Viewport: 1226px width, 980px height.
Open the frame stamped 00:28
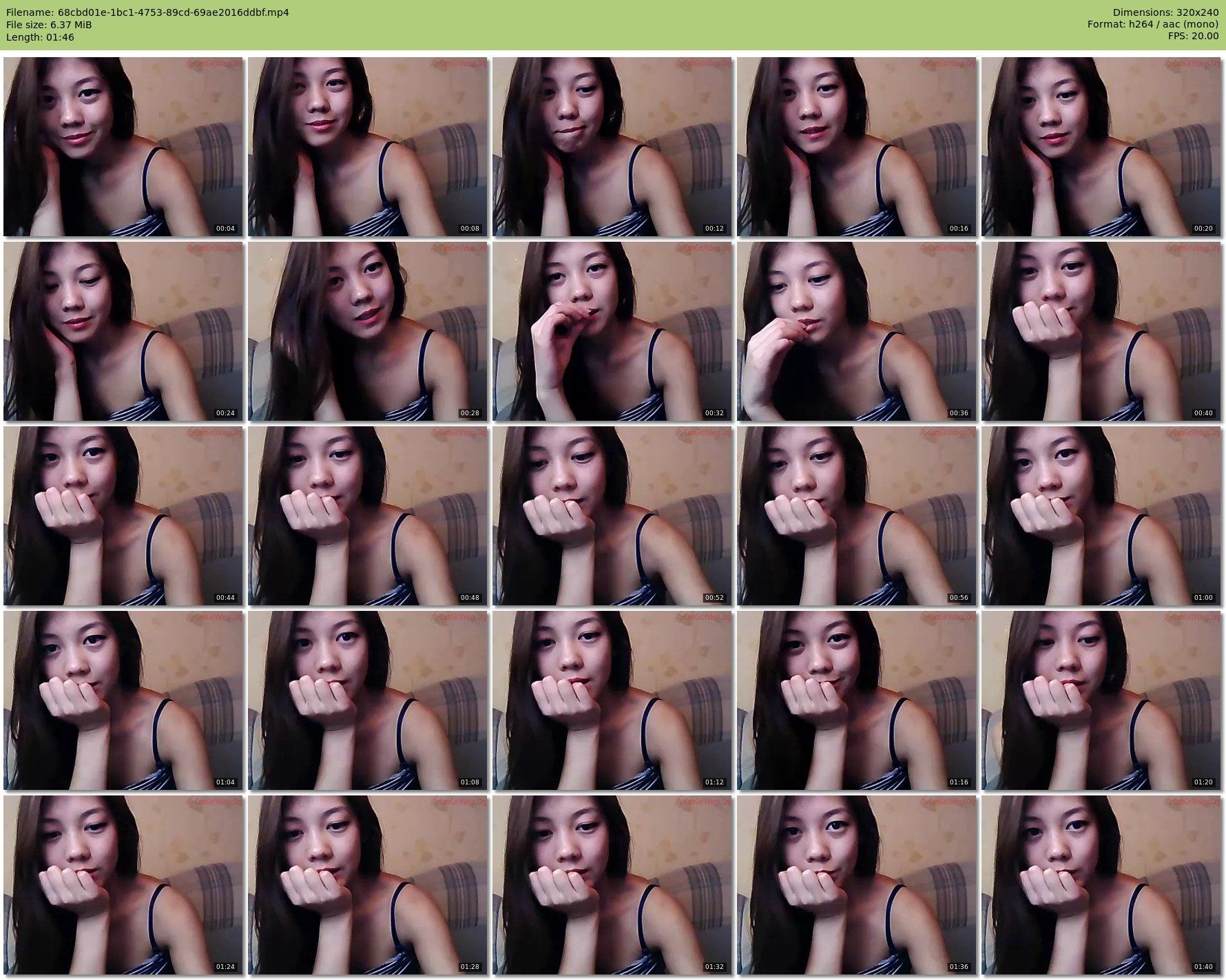[368, 331]
